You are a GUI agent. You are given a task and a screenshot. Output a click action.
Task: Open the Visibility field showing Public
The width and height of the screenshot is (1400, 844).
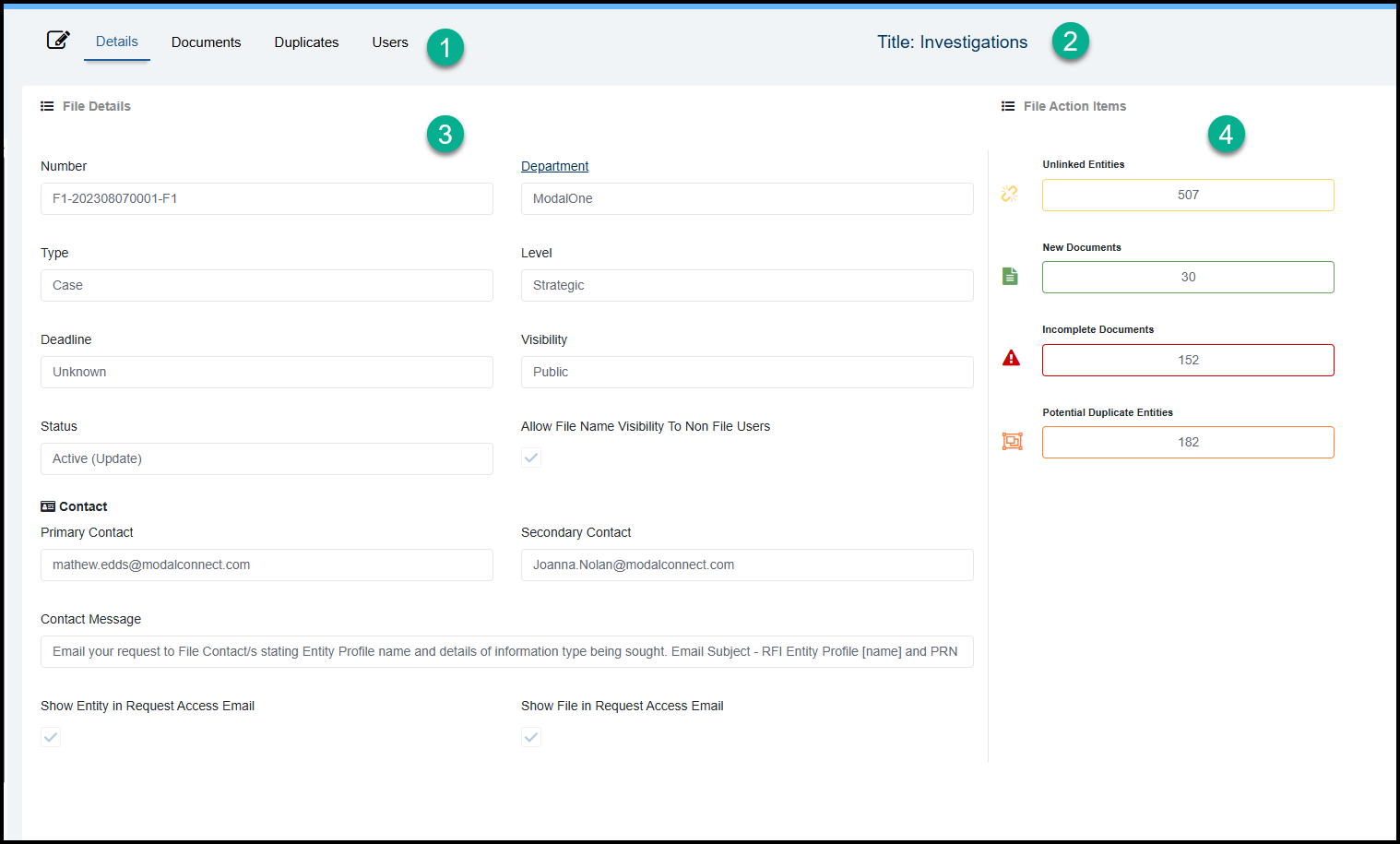[746, 372]
